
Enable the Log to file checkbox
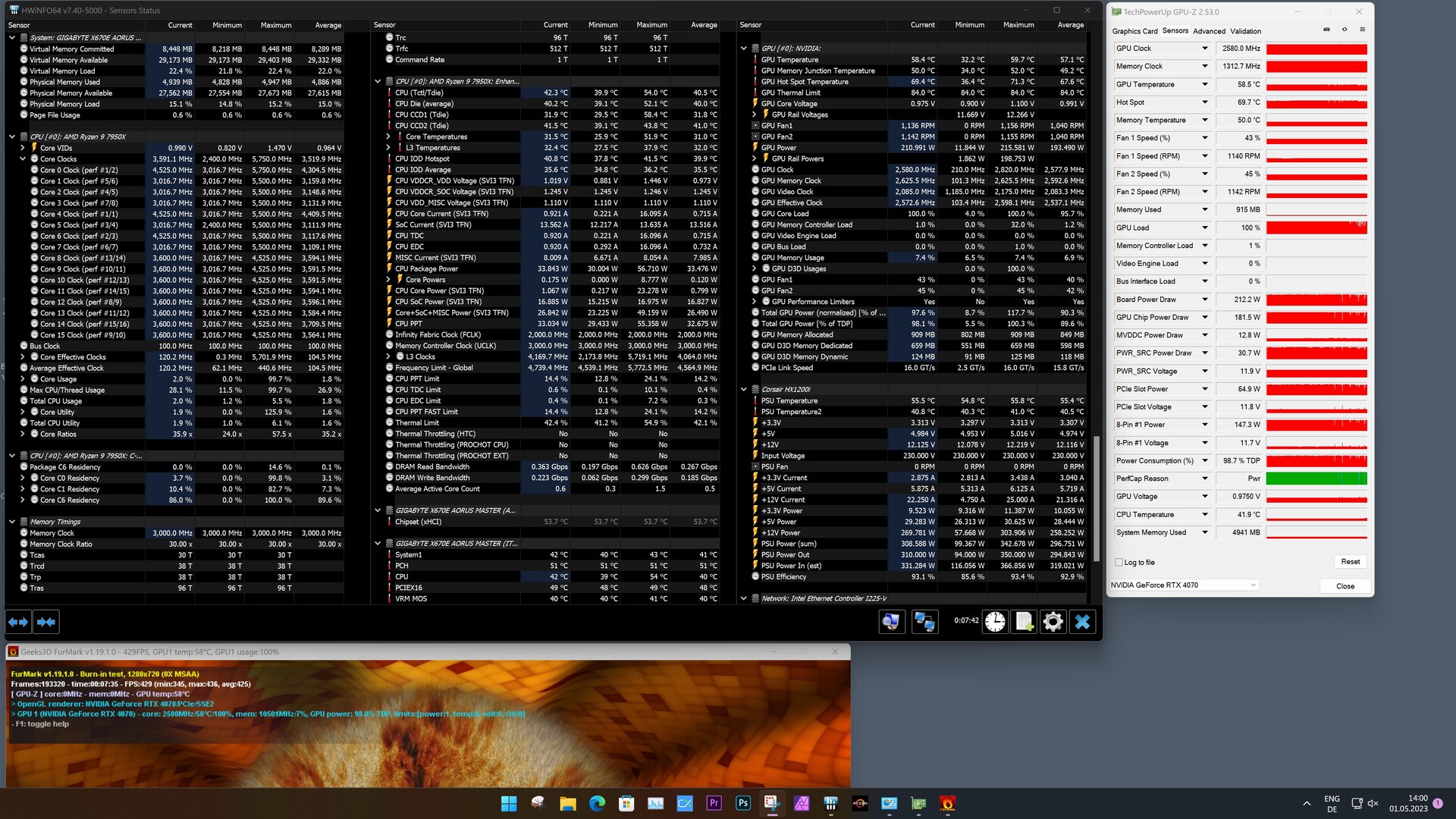[1119, 562]
